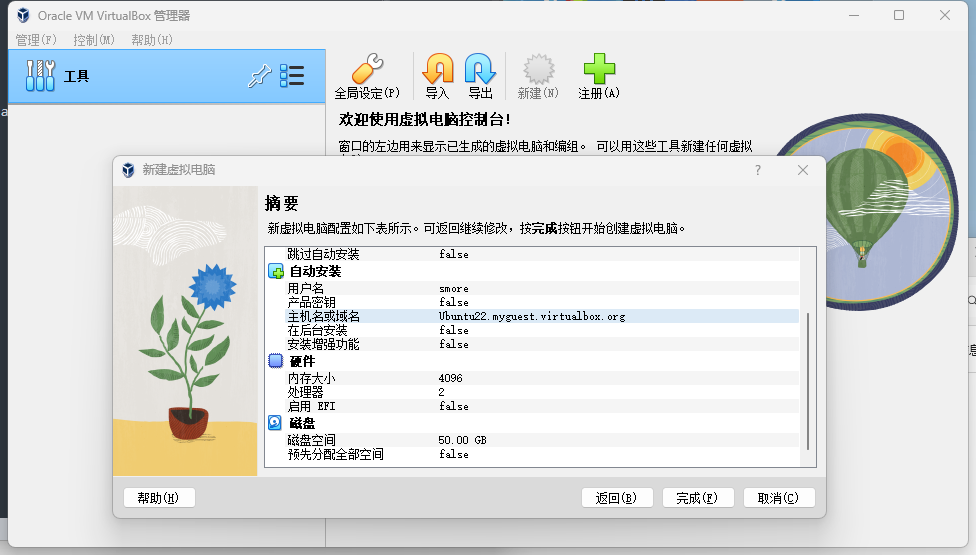This screenshot has height=555, width=976.
Task: Close the 新建虚拟电脑 dialog
Action: pos(803,170)
